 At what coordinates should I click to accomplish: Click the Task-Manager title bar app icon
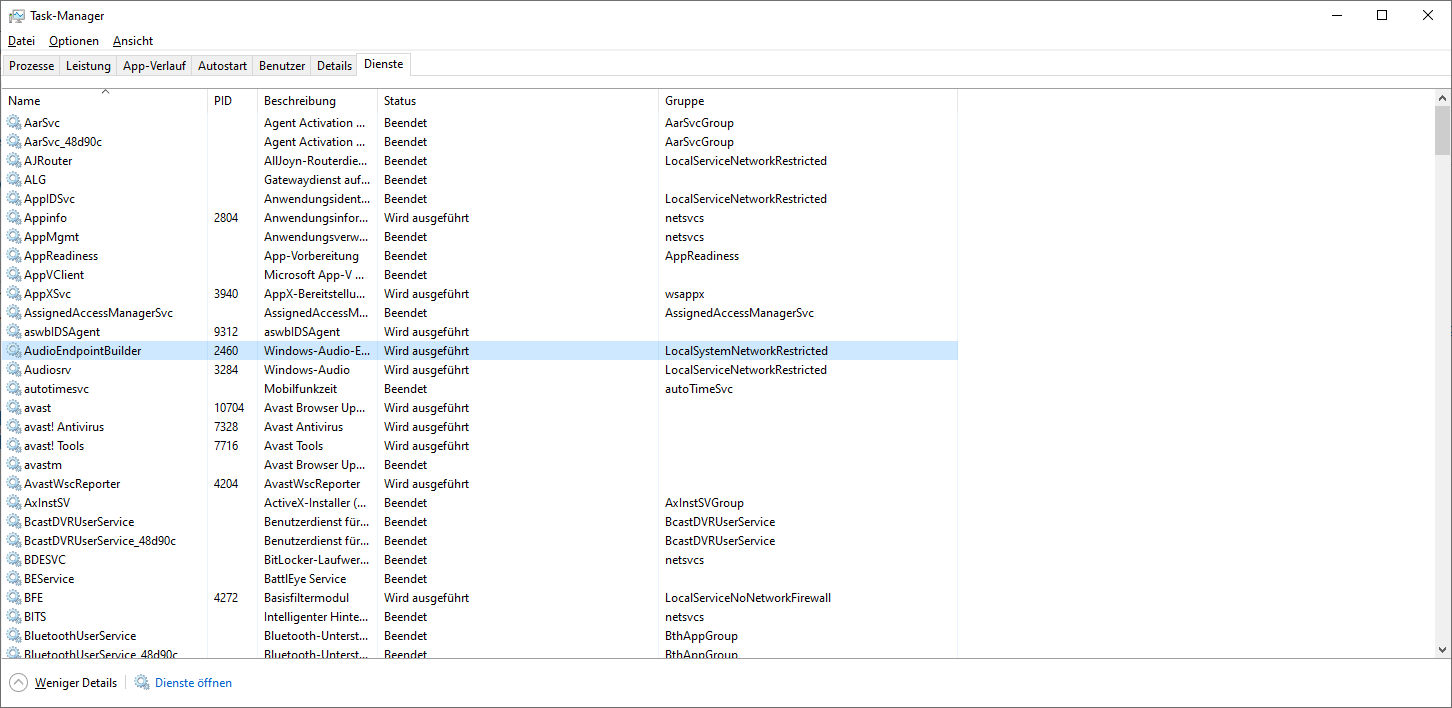pyautogui.click(x=17, y=16)
